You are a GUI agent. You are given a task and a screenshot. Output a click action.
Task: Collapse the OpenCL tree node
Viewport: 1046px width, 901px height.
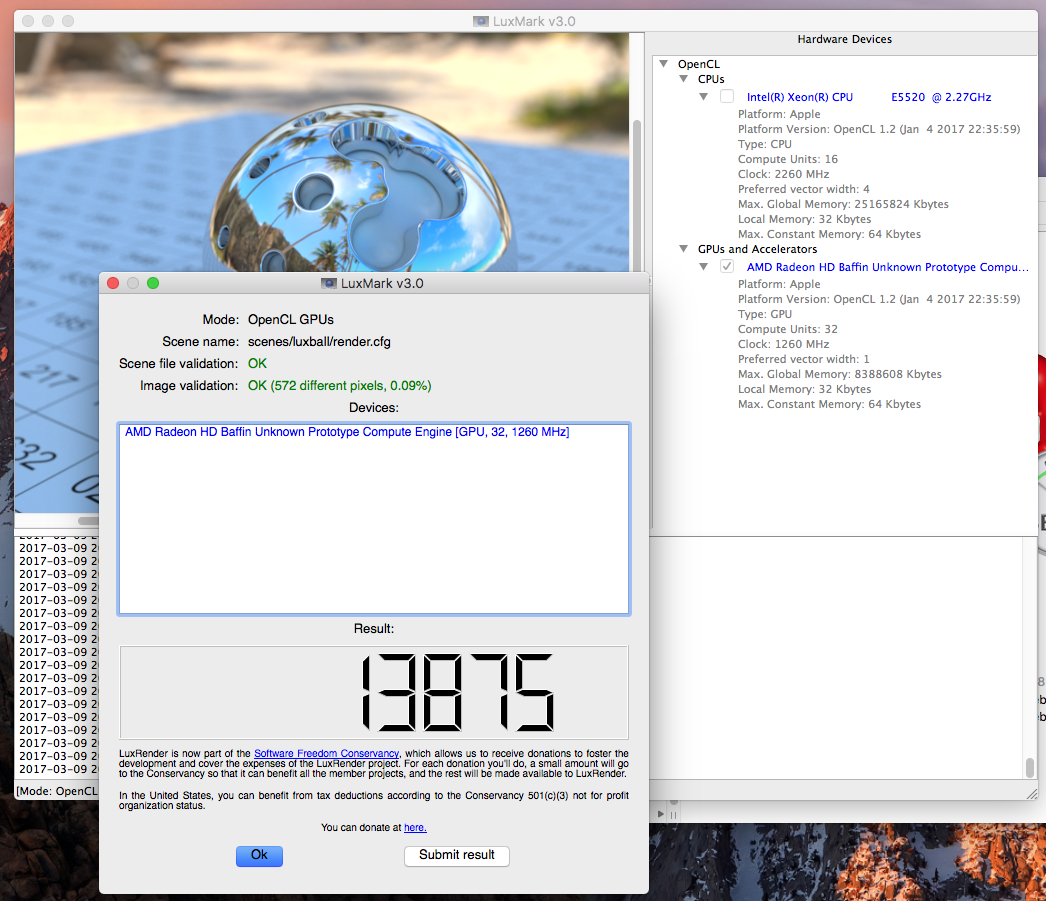pyautogui.click(x=664, y=64)
